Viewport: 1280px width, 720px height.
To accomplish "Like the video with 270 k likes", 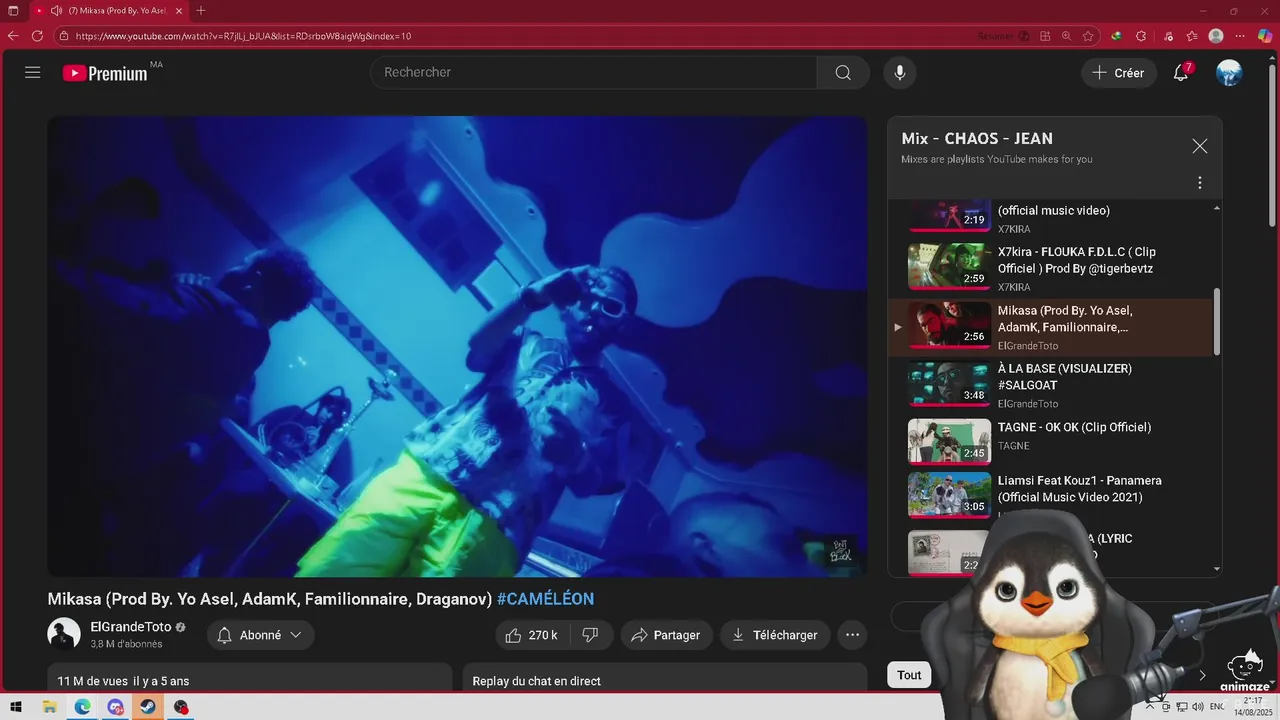I will tap(531, 635).
